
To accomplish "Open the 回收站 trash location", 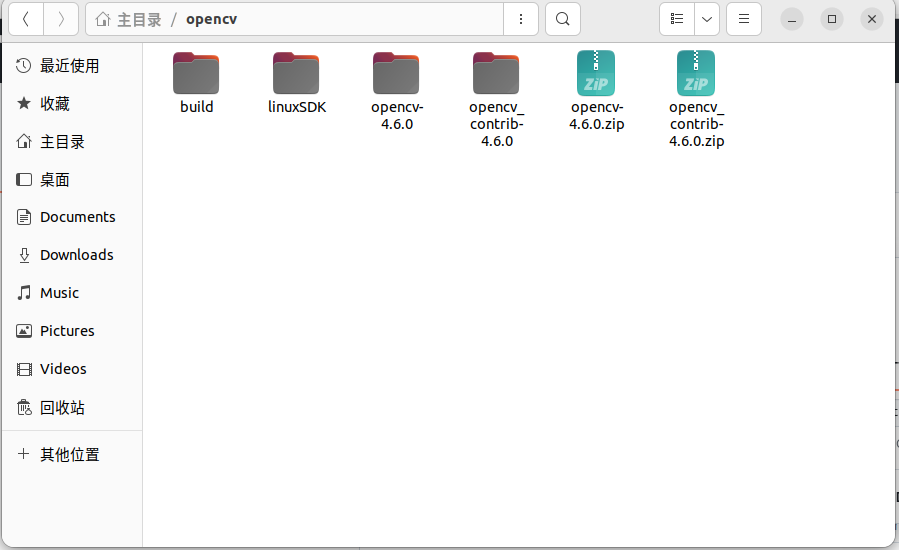I will (x=62, y=408).
